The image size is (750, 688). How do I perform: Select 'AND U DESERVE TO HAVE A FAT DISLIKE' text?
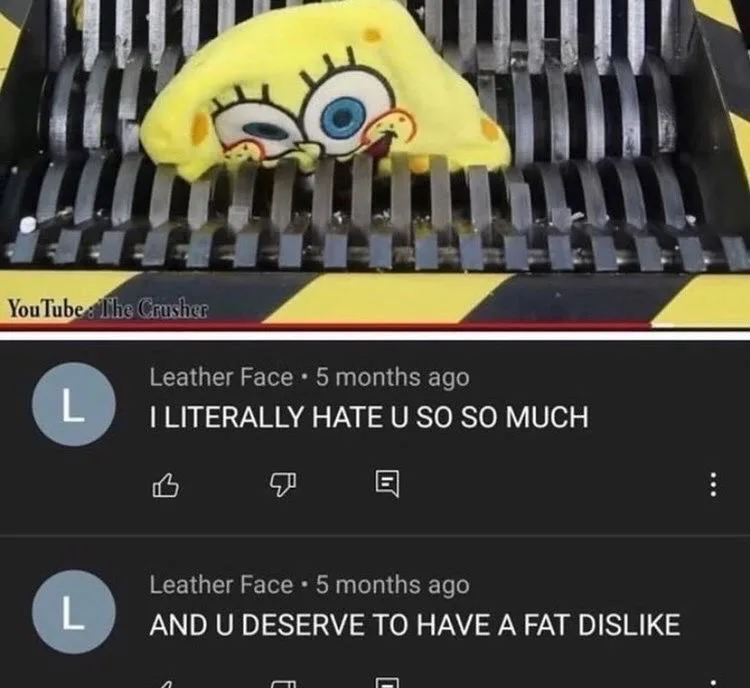(414, 624)
